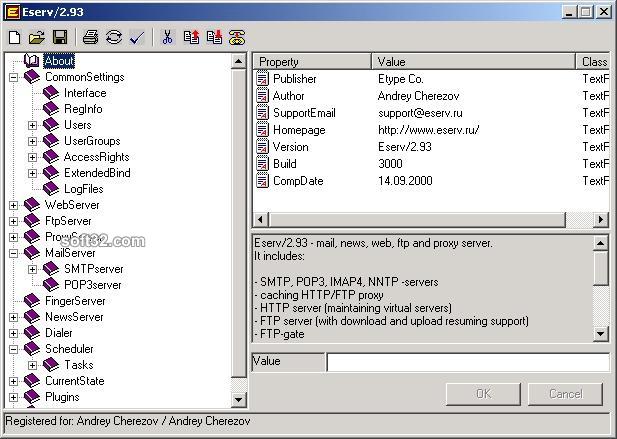Click the telephone dialer toolbar icon
Image resolution: width=617 pixels, height=439 pixels.
237,37
